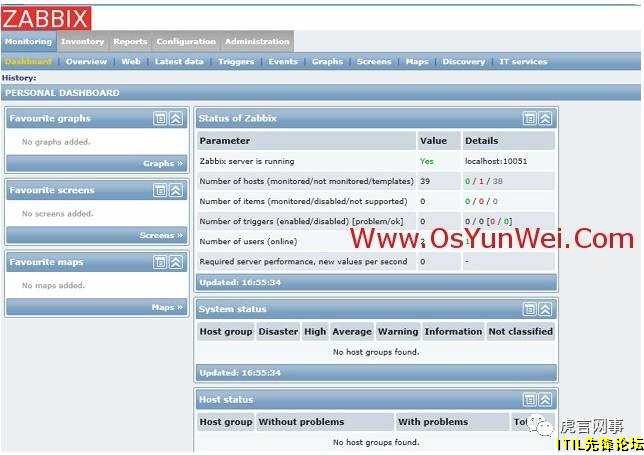
Task: Switch to the Inventory tab
Action: pyautogui.click(x=83, y=42)
